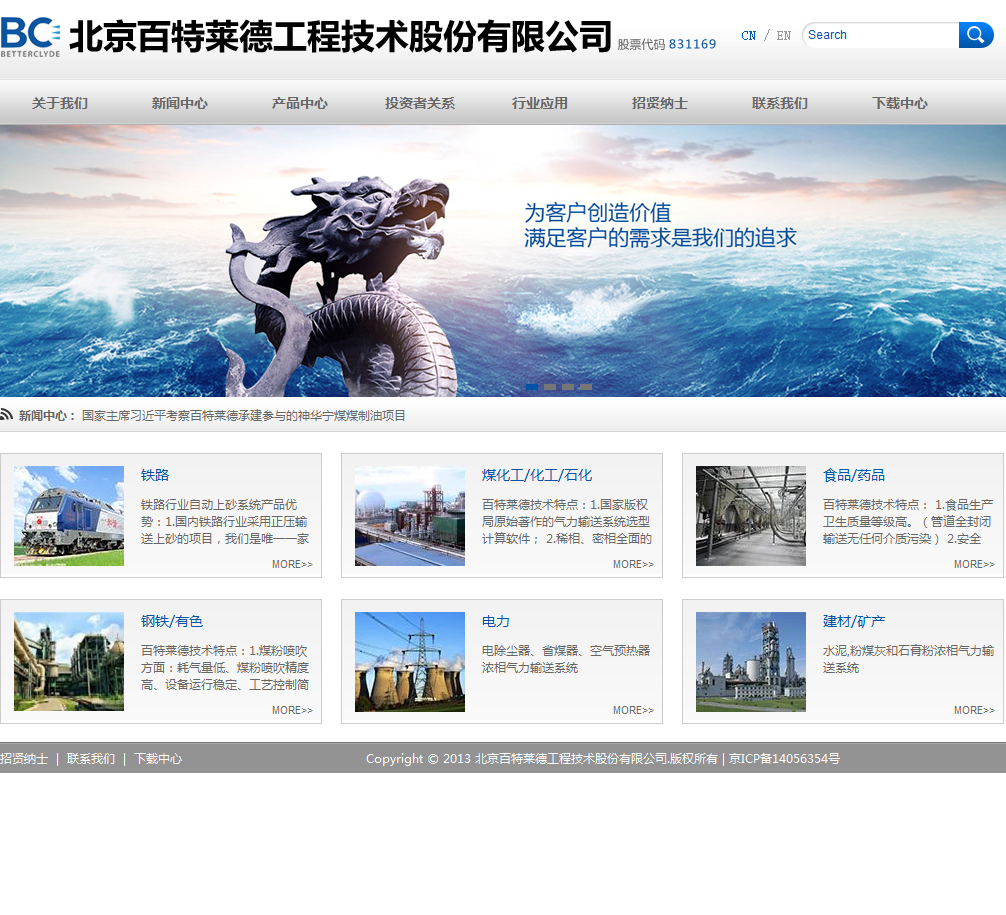Select the first banner slide indicator

[x=532, y=387]
